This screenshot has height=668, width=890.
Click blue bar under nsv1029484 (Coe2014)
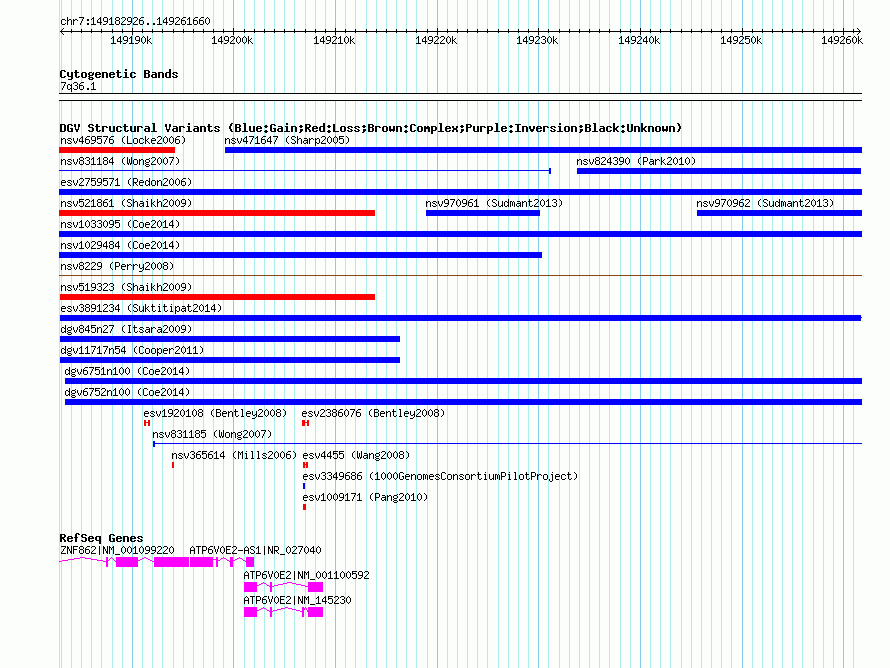tap(300, 255)
